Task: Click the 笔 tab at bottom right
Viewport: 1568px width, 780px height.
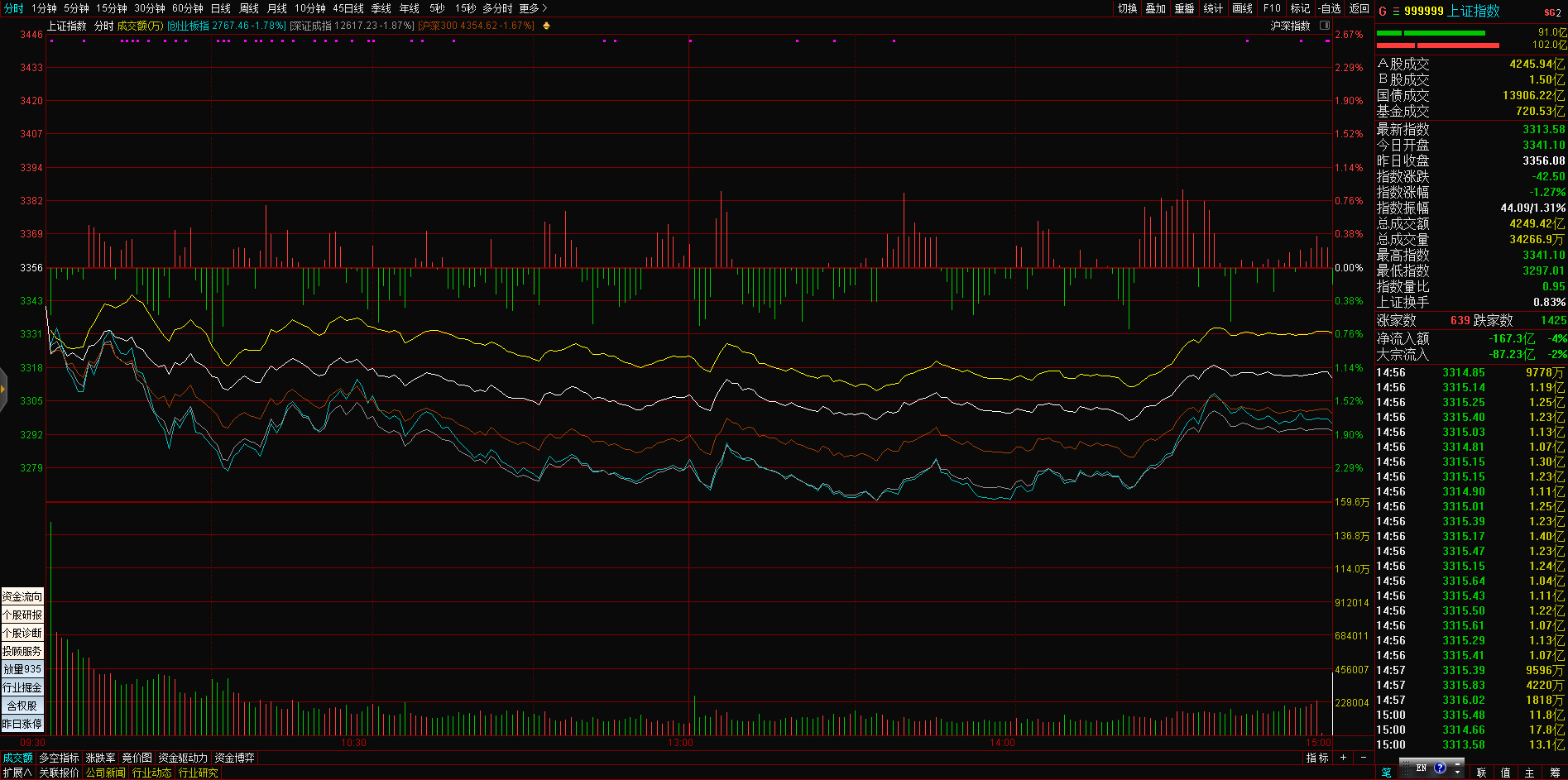Action: (x=1387, y=773)
